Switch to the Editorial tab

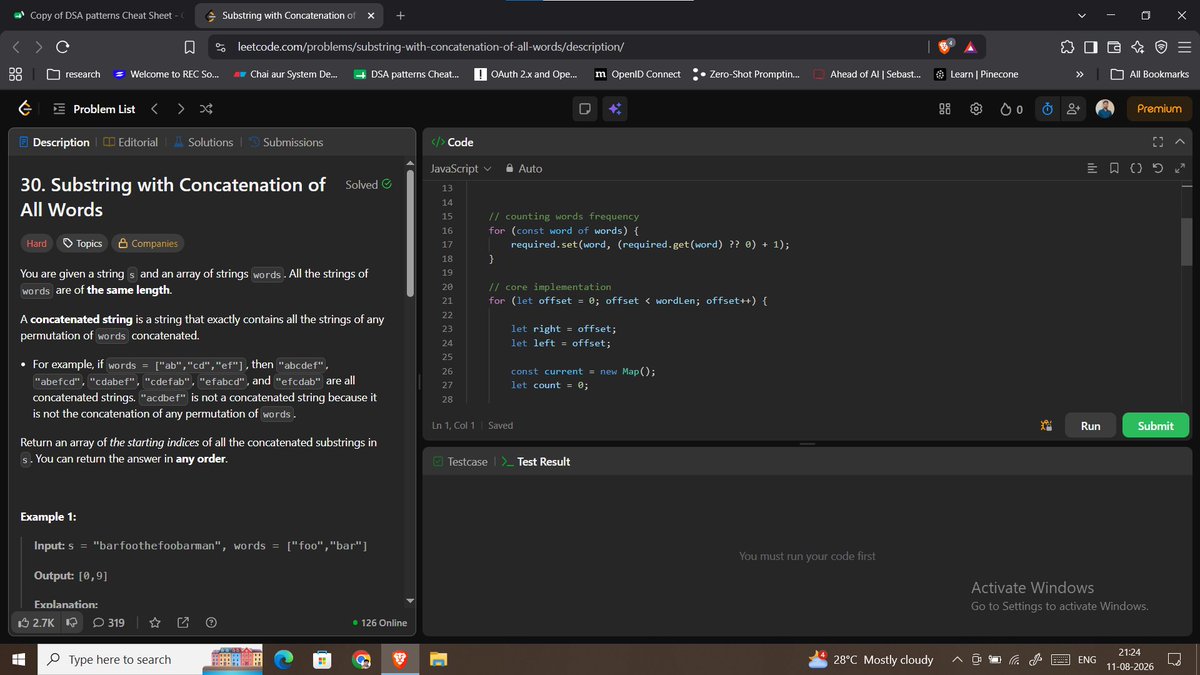pos(130,142)
